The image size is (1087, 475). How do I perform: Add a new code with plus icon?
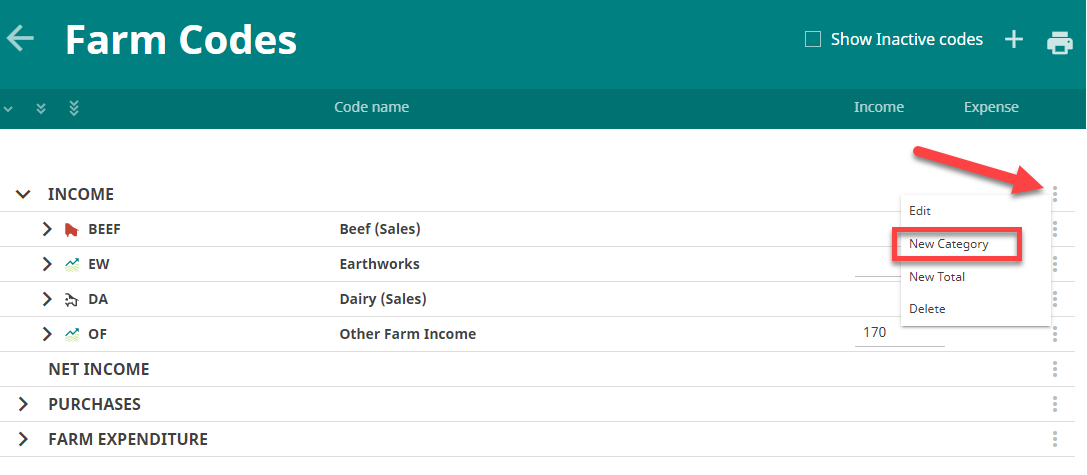click(x=1014, y=40)
